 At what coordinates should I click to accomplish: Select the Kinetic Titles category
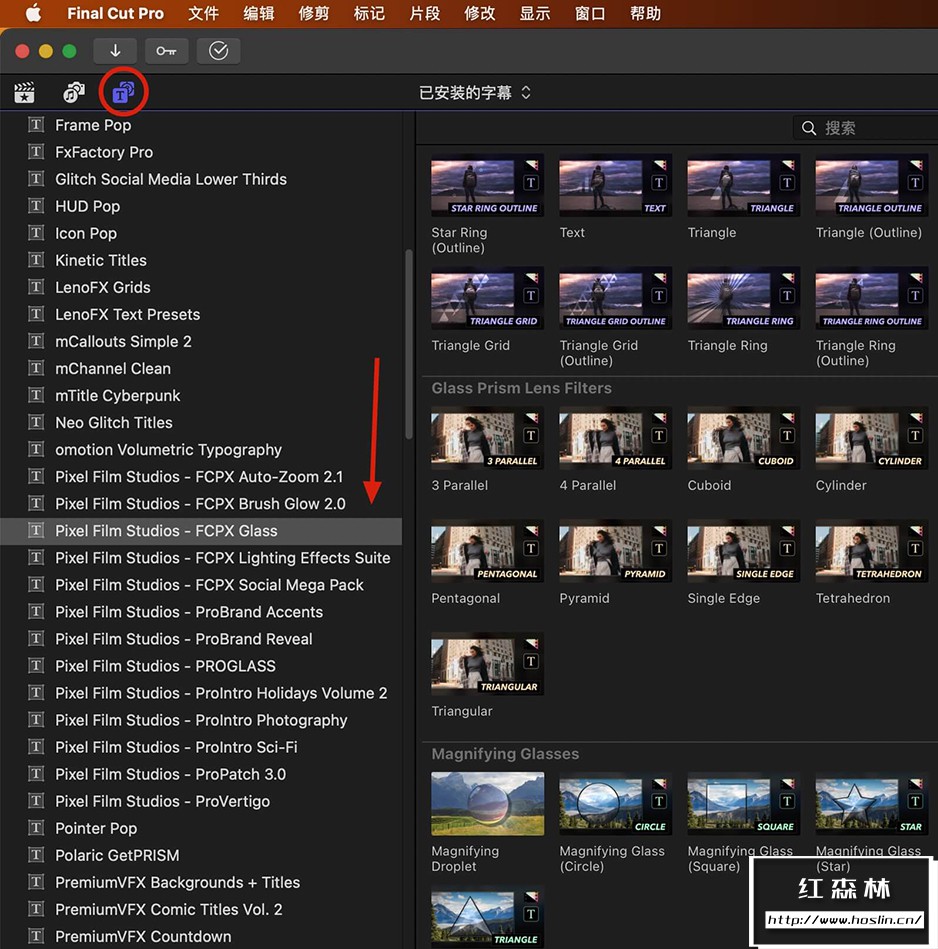pyautogui.click(x=100, y=261)
